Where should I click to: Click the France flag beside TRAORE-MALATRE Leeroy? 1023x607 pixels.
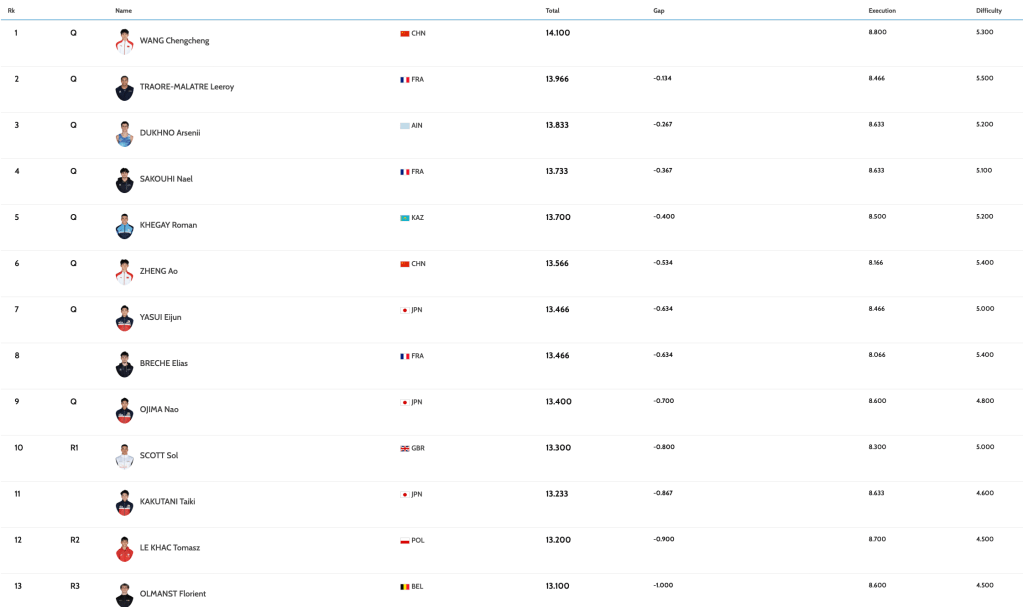pos(405,79)
